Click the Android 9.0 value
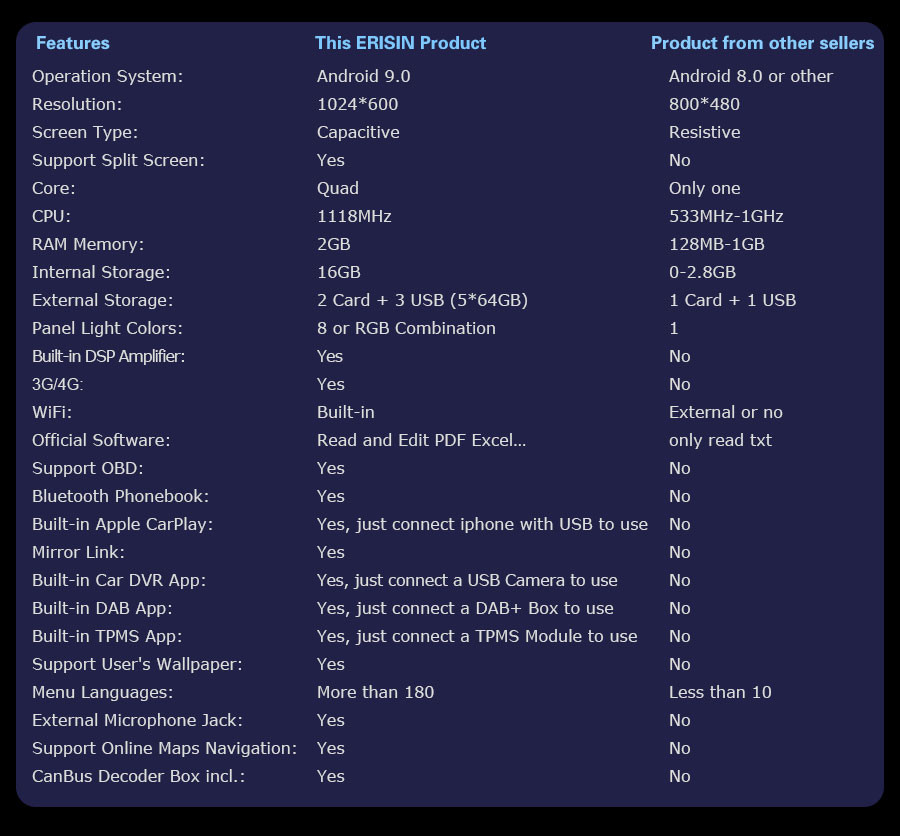 [363, 76]
